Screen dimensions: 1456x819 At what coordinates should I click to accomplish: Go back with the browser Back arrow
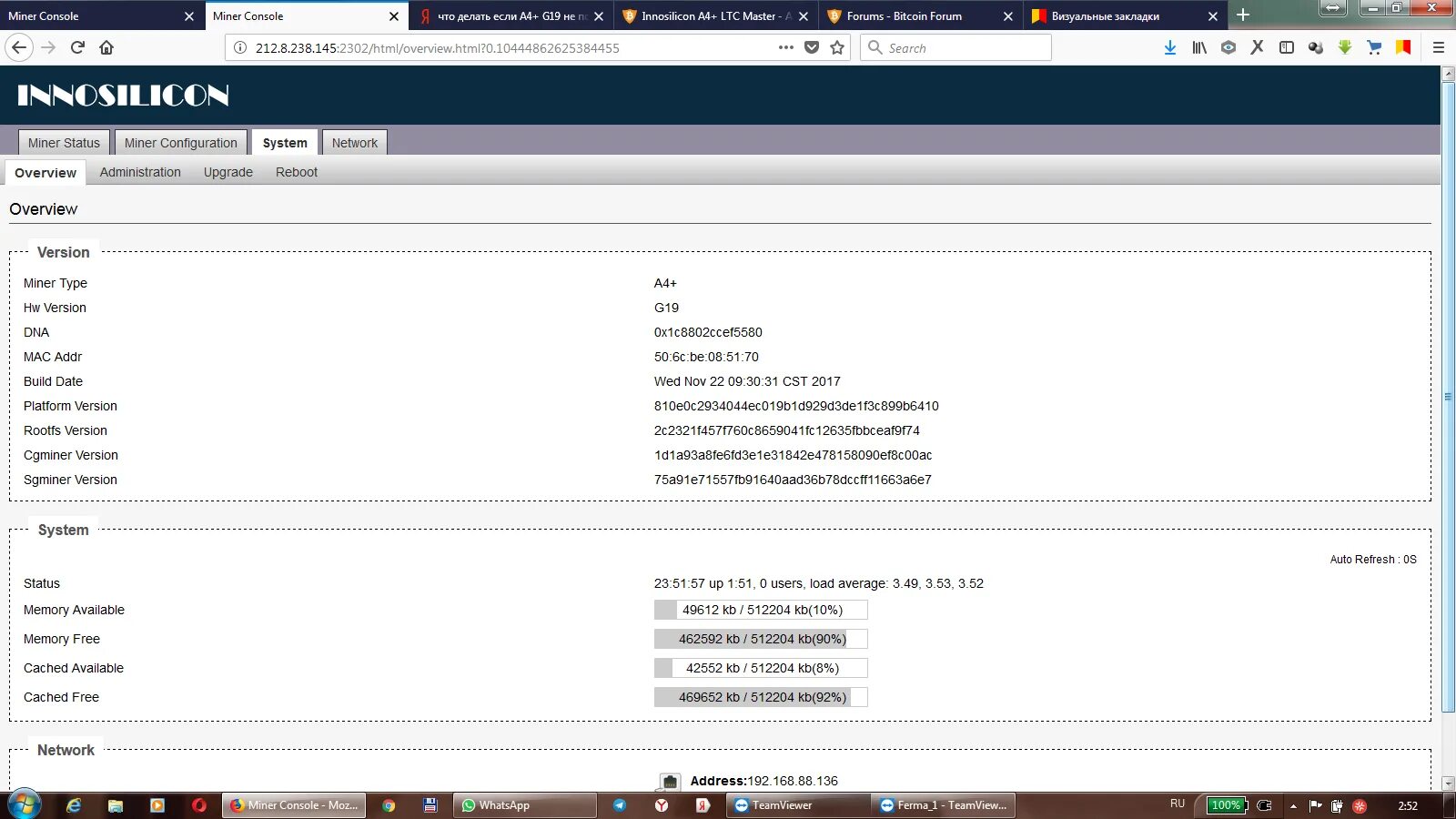click(19, 47)
